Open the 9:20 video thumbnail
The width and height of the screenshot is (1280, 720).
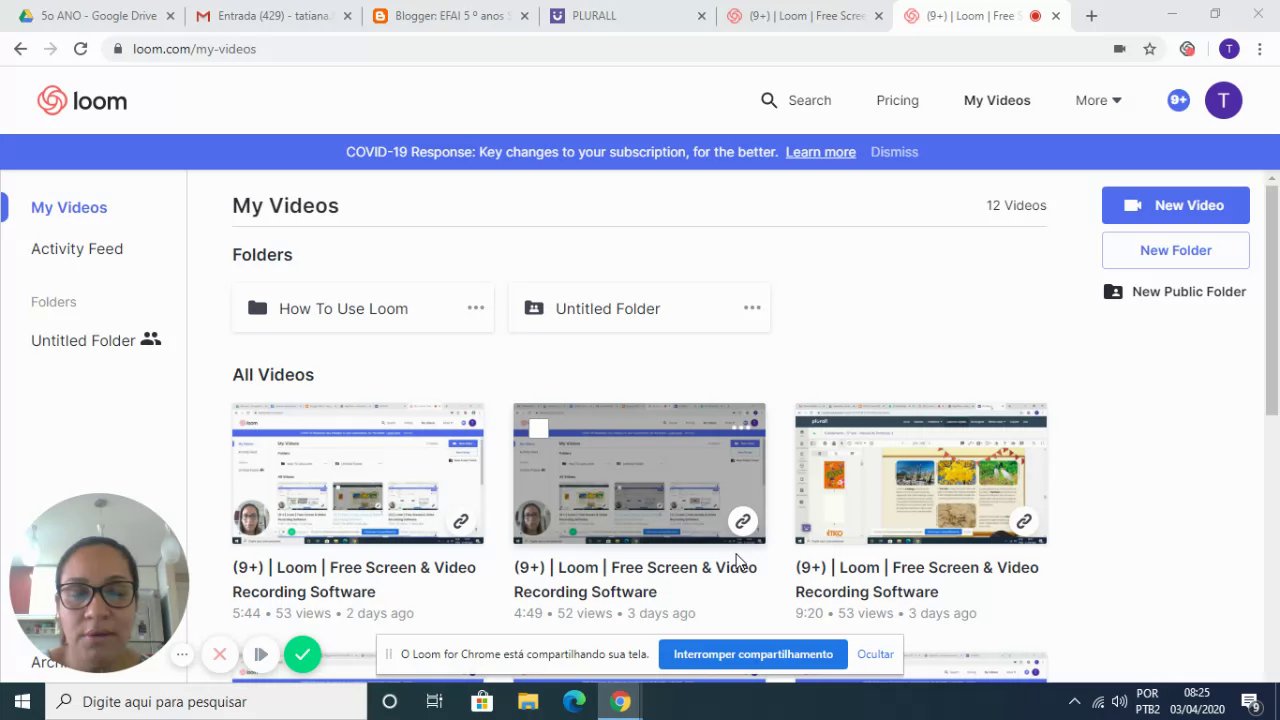click(x=921, y=474)
